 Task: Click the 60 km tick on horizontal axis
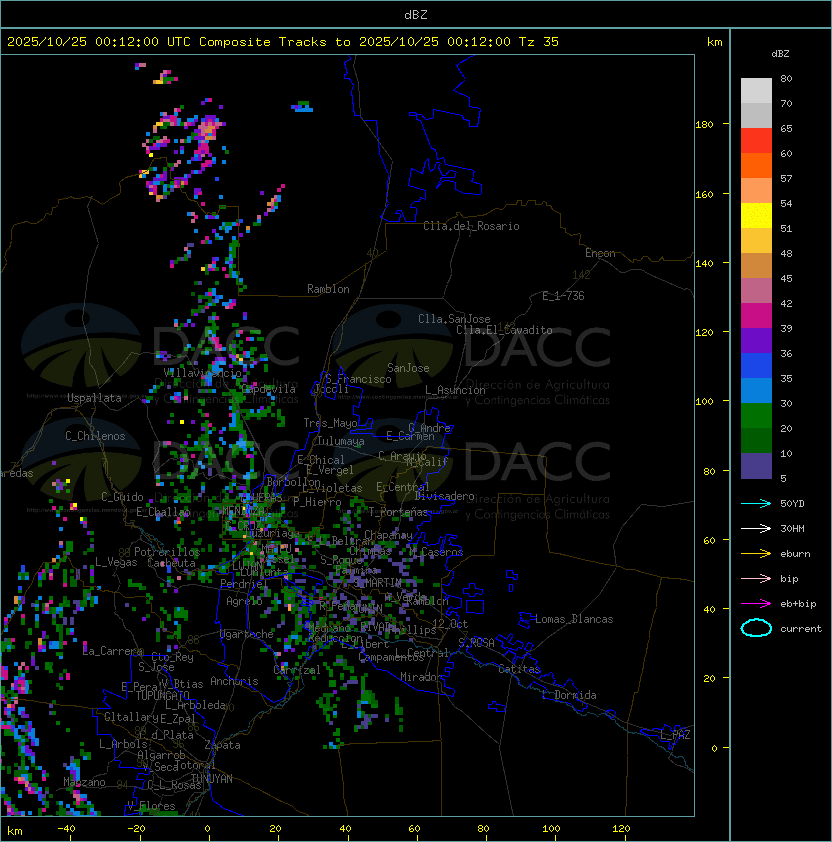tap(414, 829)
